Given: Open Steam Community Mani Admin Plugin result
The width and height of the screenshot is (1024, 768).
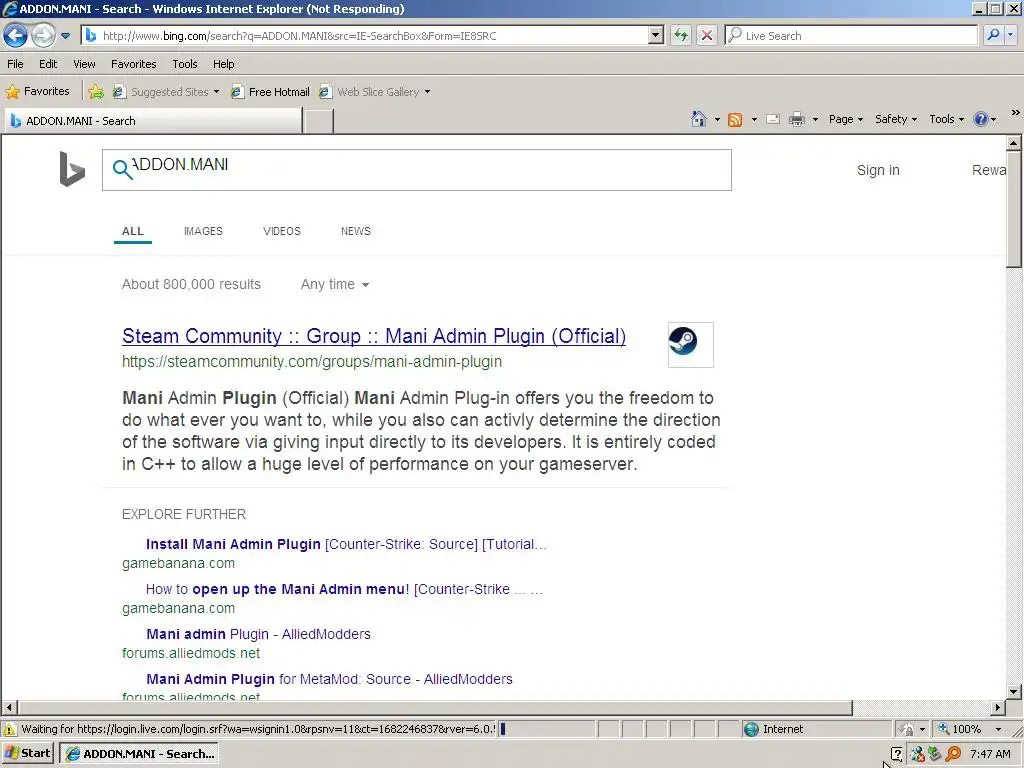Looking at the screenshot, I should tap(374, 336).
